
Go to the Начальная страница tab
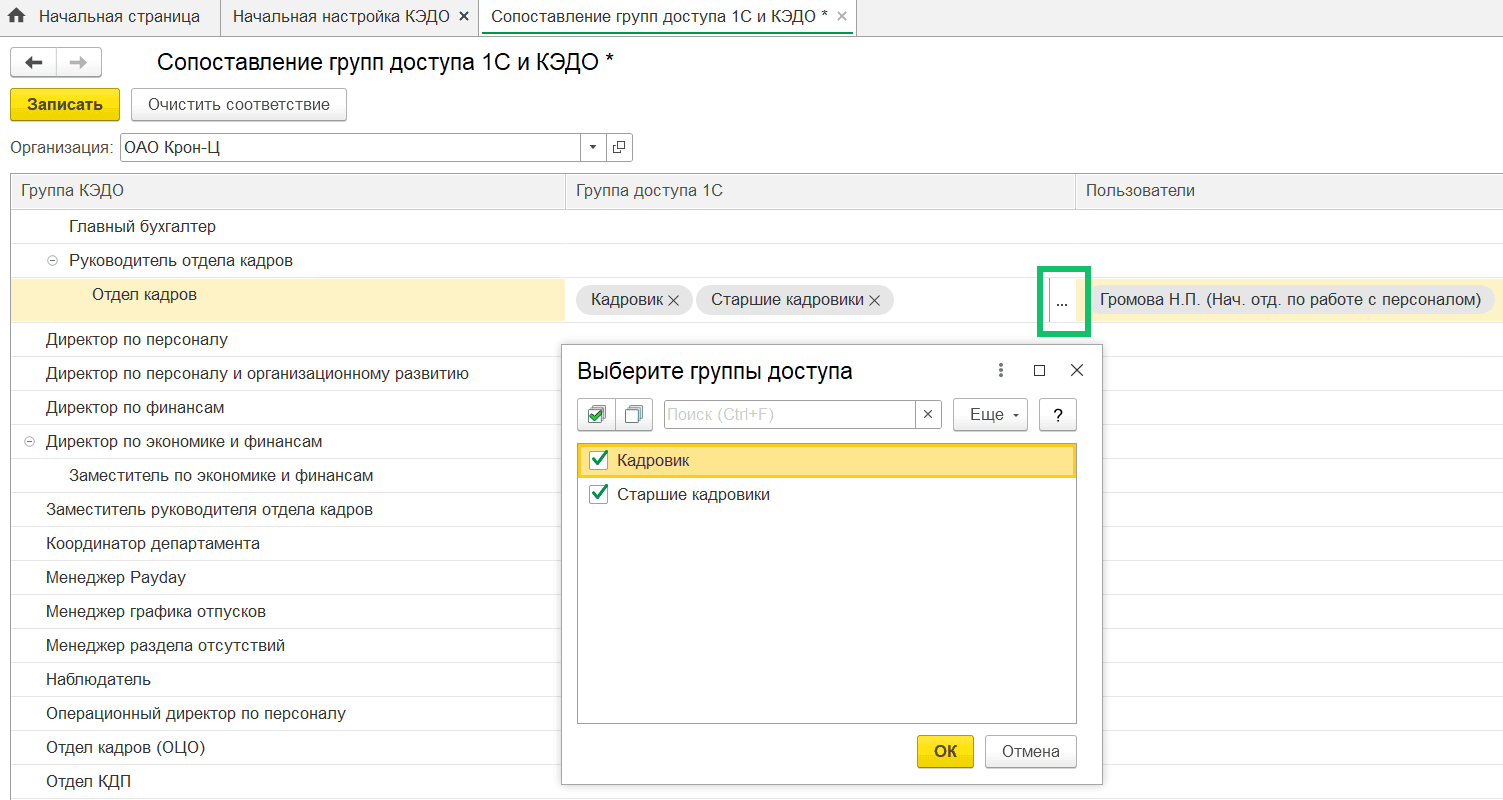click(118, 17)
